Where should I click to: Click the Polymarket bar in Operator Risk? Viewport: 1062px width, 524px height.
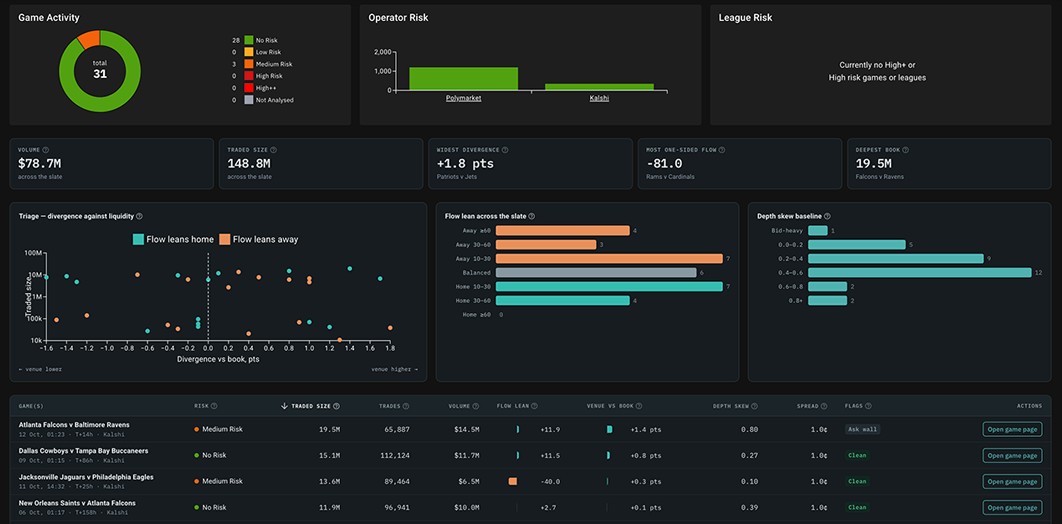tap(463, 79)
